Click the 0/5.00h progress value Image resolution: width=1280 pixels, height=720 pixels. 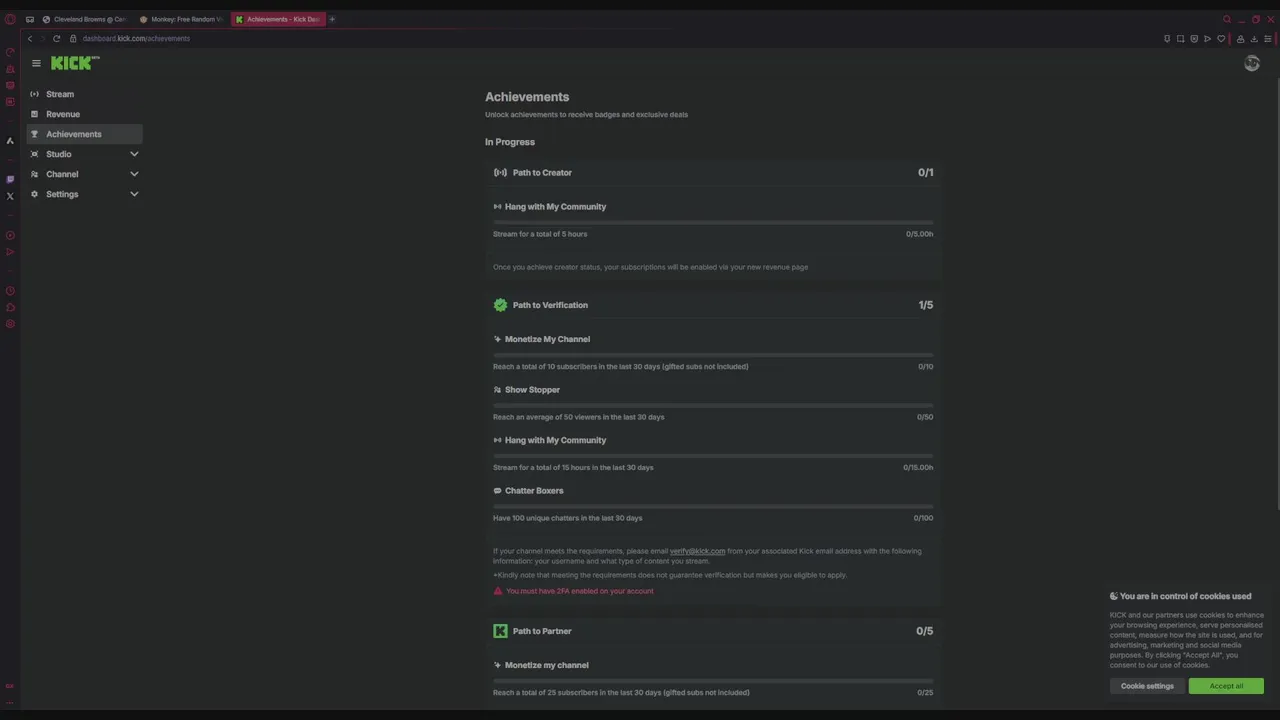pyautogui.click(x=920, y=234)
